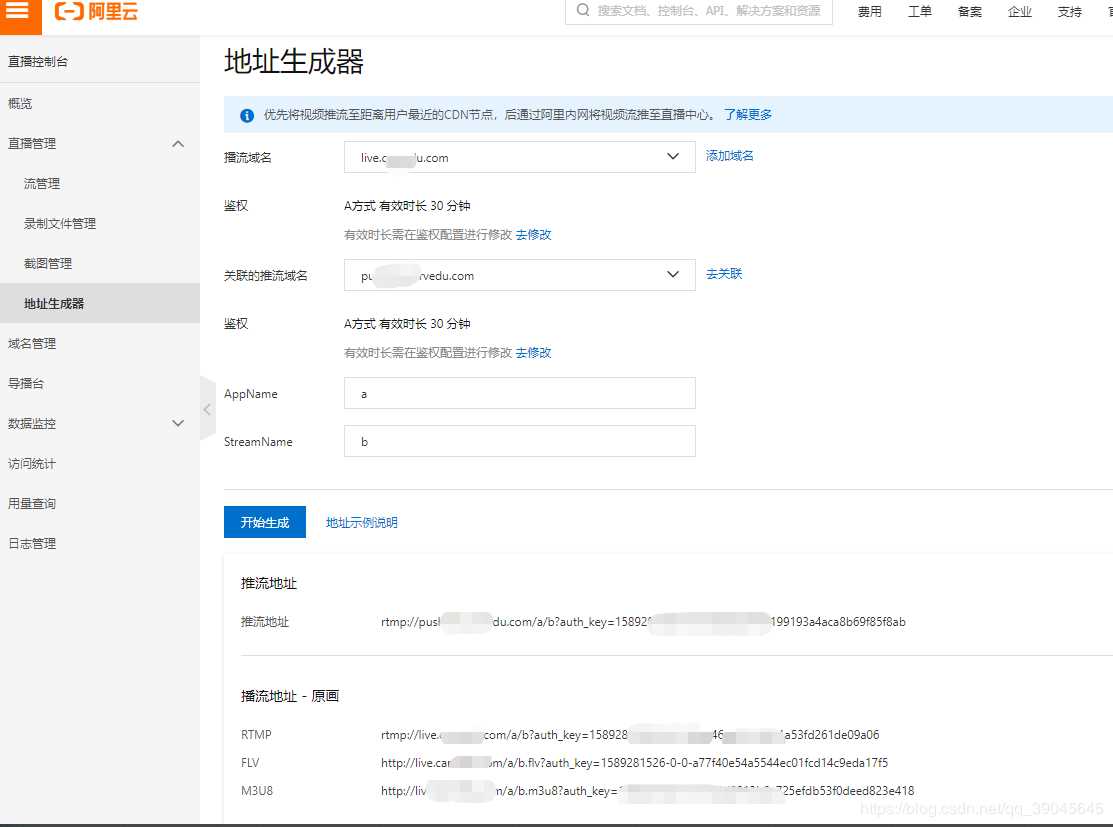Click the Alibaba Cloud logo
The height and width of the screenshot is (827, 1113).
click(95, 14)
